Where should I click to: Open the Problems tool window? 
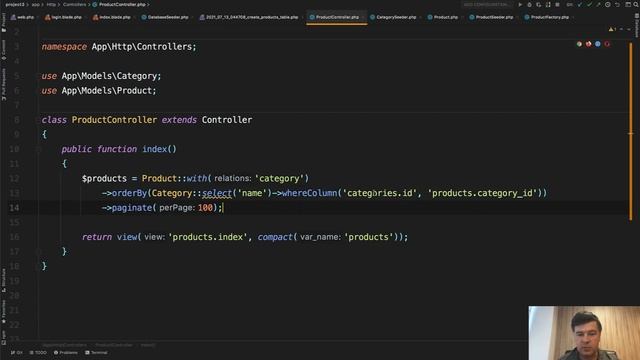(66, 353)
